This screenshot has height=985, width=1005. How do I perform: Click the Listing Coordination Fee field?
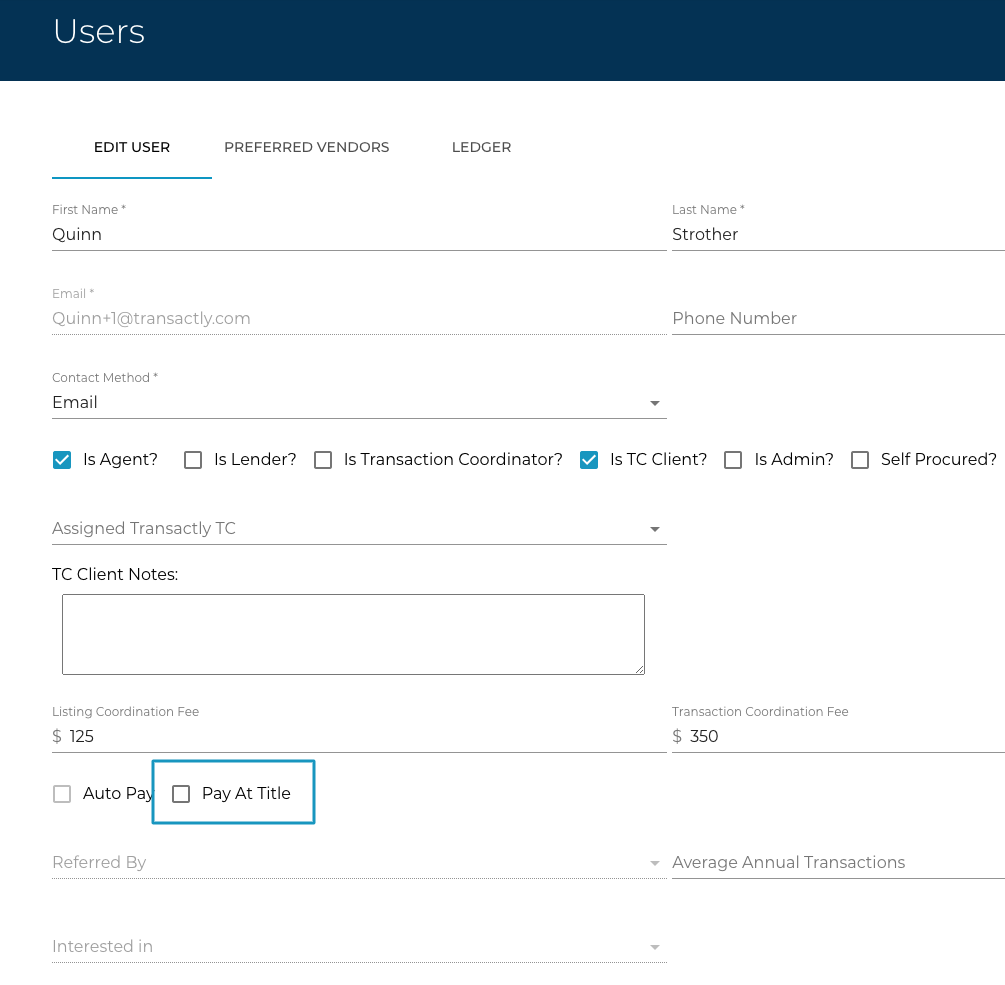coord(365,737)
